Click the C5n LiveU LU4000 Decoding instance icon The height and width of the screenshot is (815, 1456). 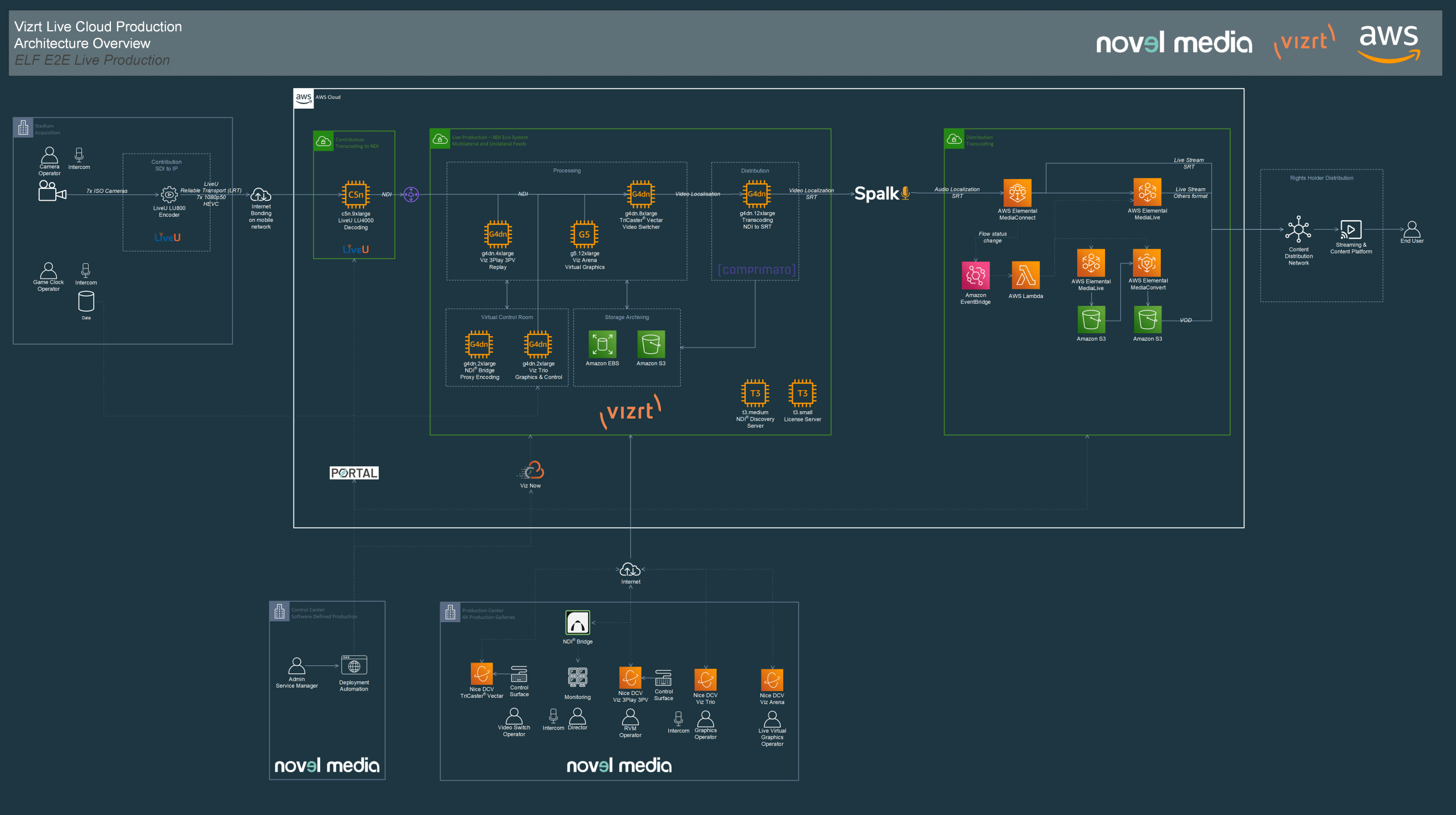(x=355, y=195)
